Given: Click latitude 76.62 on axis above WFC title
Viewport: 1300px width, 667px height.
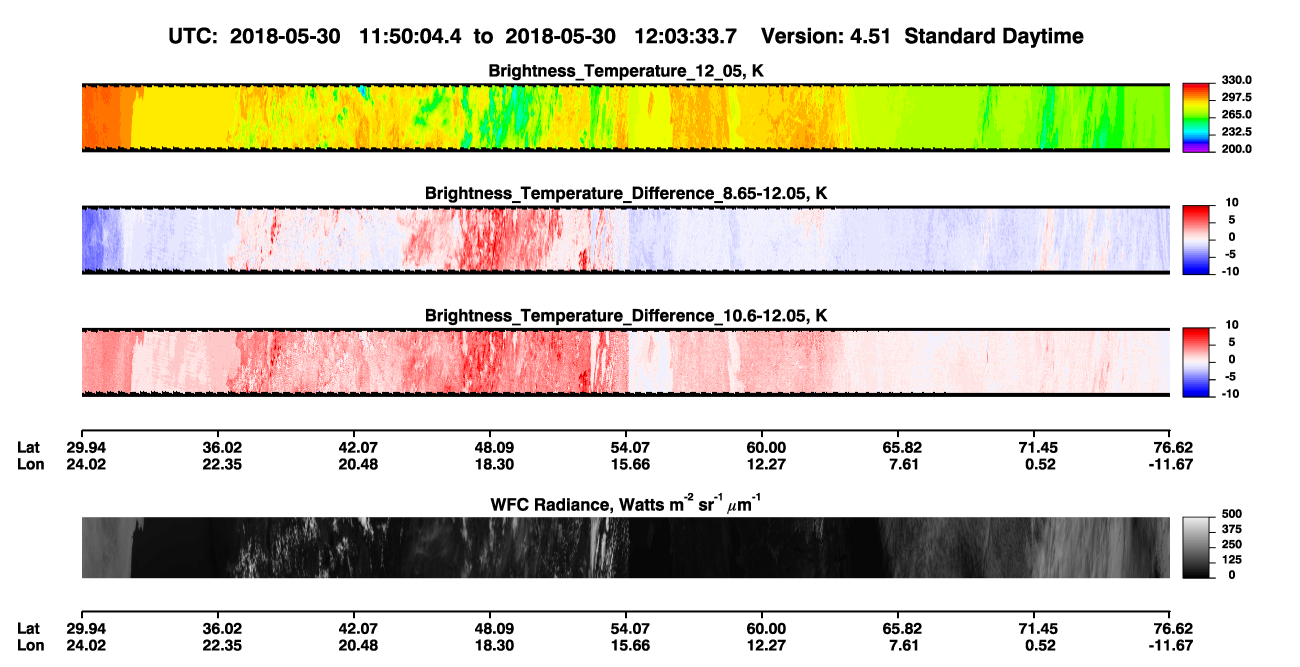Looking at the screenshot, I should click(x=1171, y=448).
